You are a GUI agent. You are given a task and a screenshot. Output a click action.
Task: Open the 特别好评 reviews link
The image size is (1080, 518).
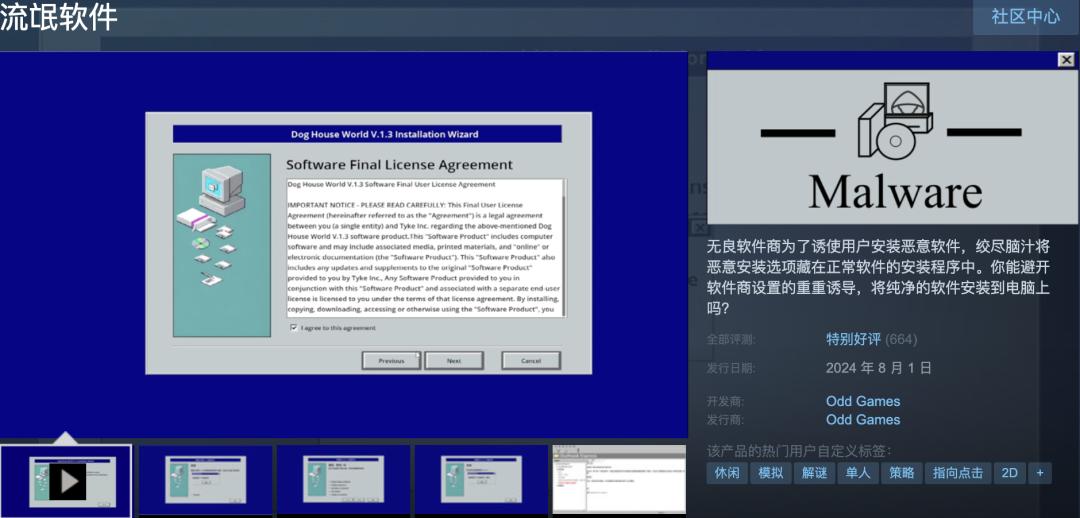[x=853, y=339]
